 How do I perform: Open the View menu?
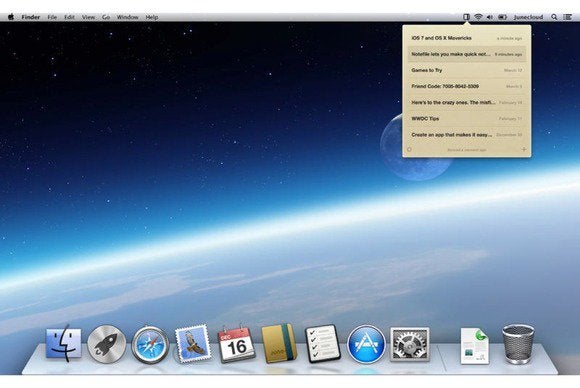tap(88, 17)
